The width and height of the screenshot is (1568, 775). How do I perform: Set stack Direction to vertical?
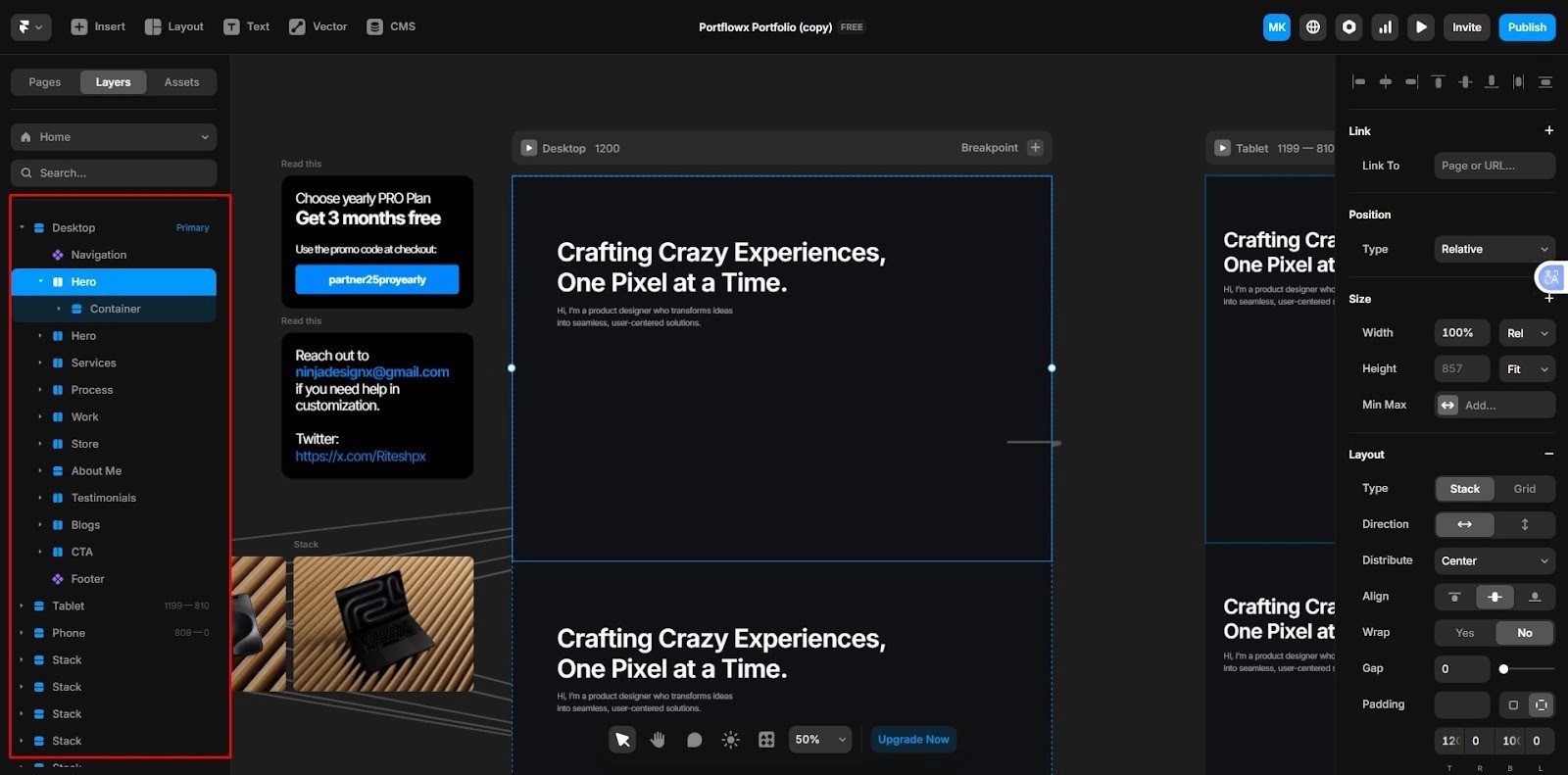pyautogui.click(x=1525, y=525)
